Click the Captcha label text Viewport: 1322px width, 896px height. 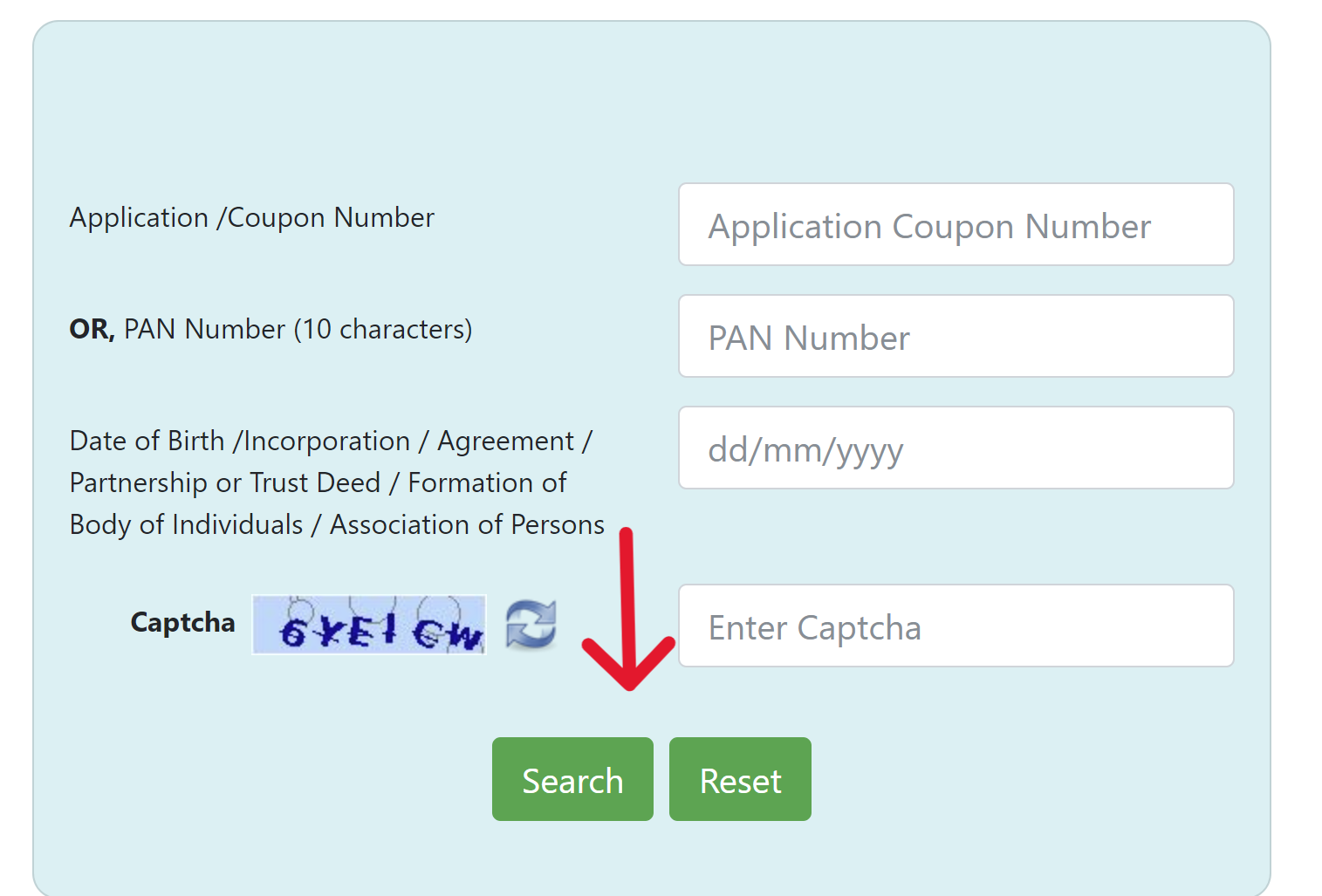[182, 623]
